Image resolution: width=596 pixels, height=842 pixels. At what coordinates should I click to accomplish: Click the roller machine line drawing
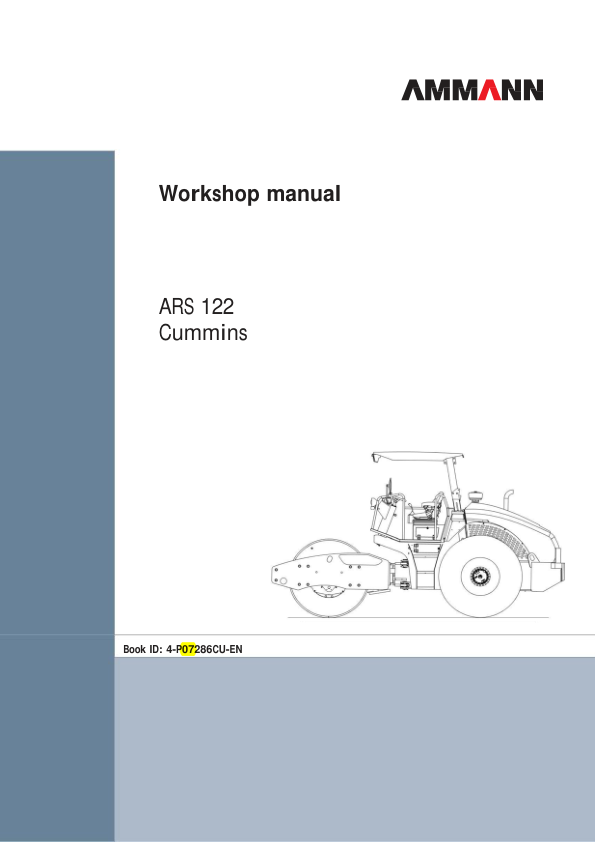(418, 535)
